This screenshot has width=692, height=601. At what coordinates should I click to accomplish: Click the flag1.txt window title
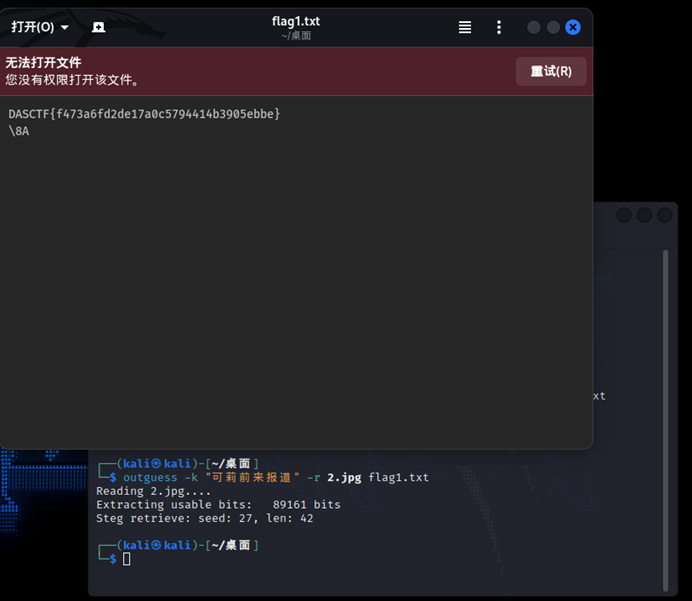click(x=296, y=21)
